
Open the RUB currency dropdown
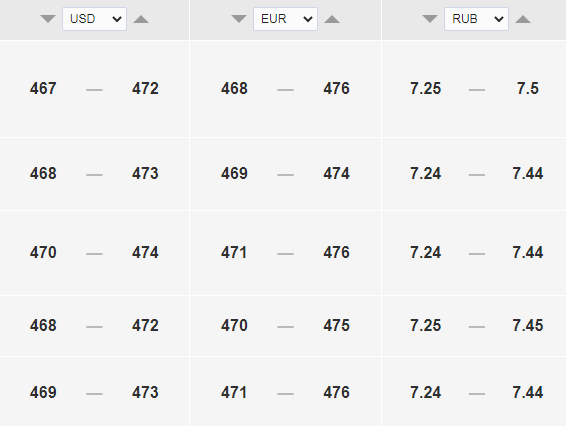click(476, 19)
